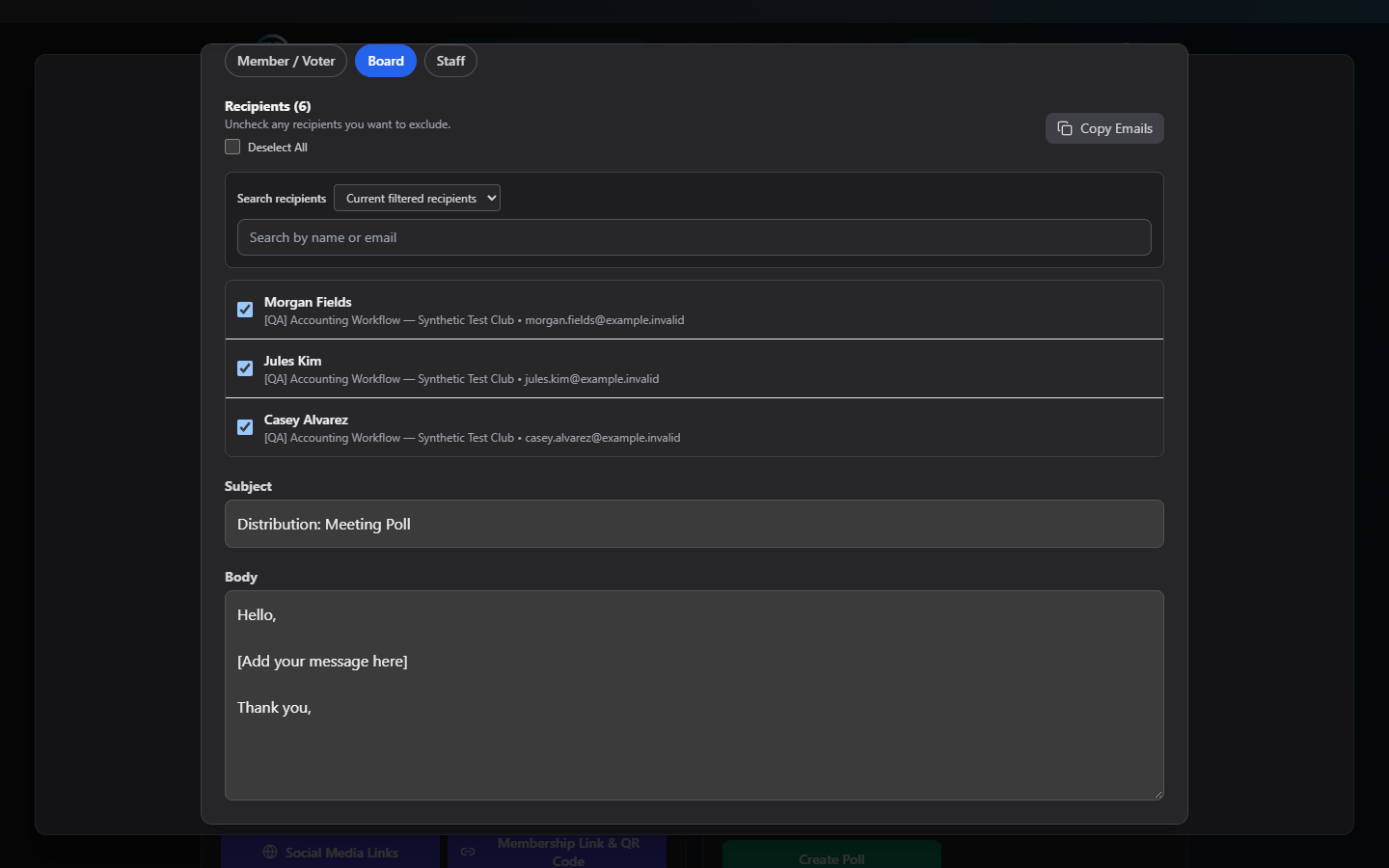1389x868 pixels.
Task: Click the morgan.fields@example.invalid detail line
Action: [474, 320]
